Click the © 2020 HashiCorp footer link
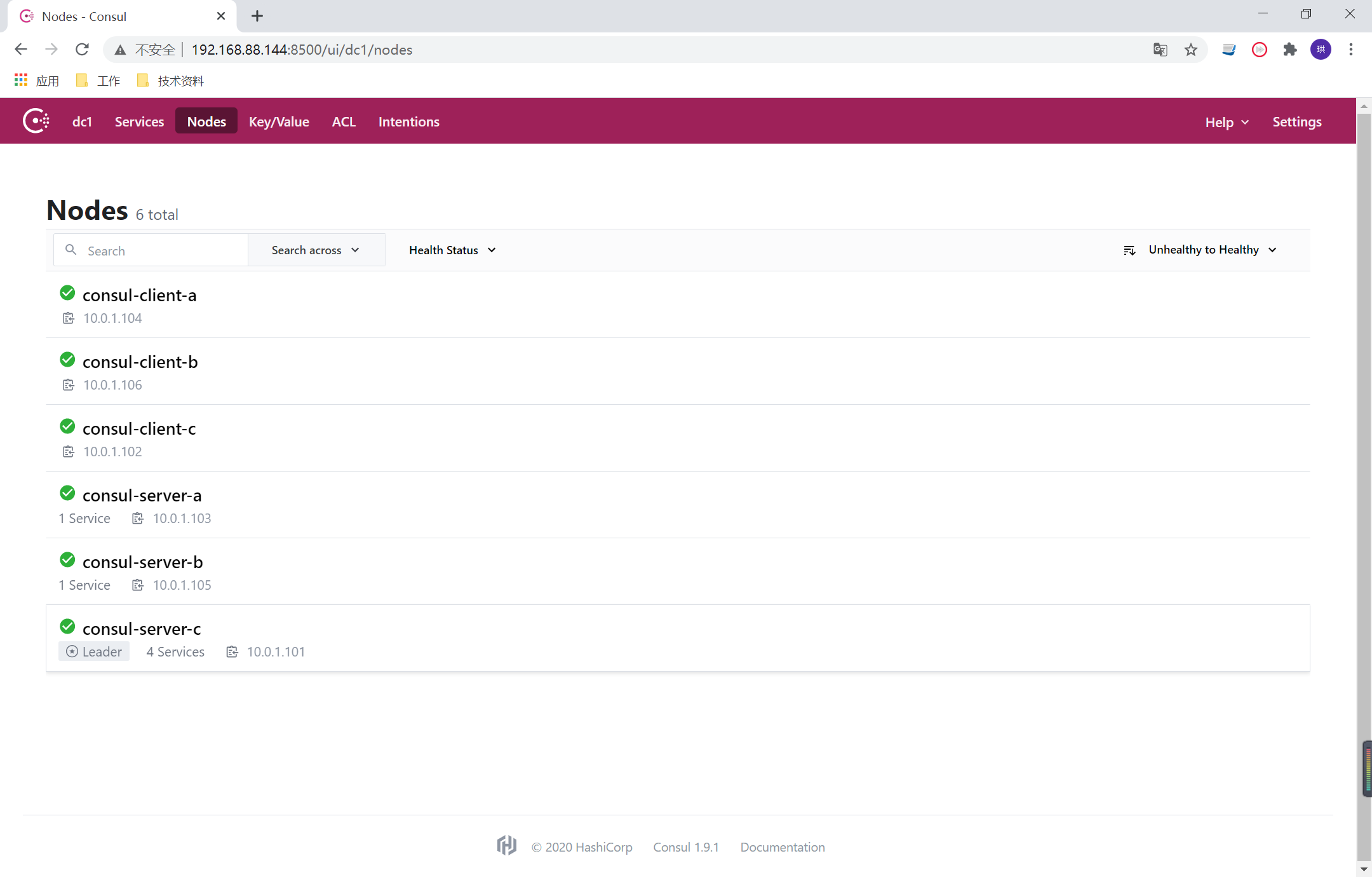This screenshot has width=1372, height=877. (582, 847)
